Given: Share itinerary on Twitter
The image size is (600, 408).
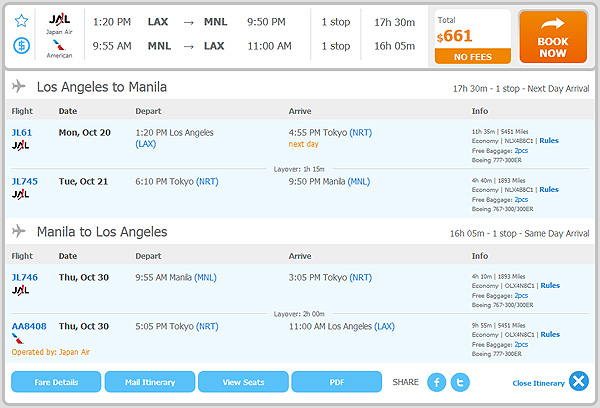Looking at the screenshot, I should point(460,382).
